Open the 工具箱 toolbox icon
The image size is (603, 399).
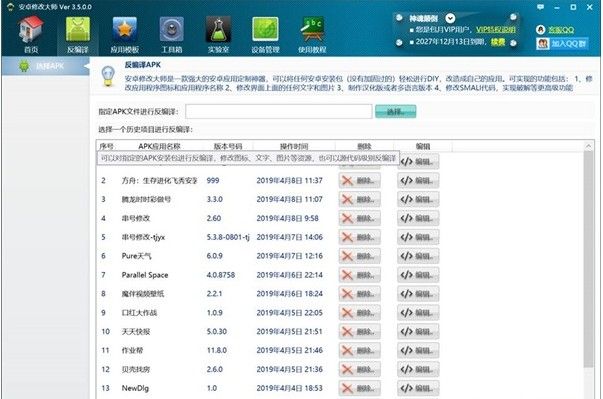click(172, 34)
